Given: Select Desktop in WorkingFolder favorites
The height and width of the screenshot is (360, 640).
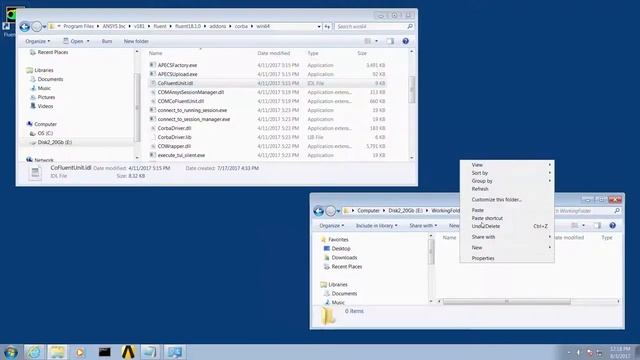Looking at the screenshot, I should [x=341, y=249].
